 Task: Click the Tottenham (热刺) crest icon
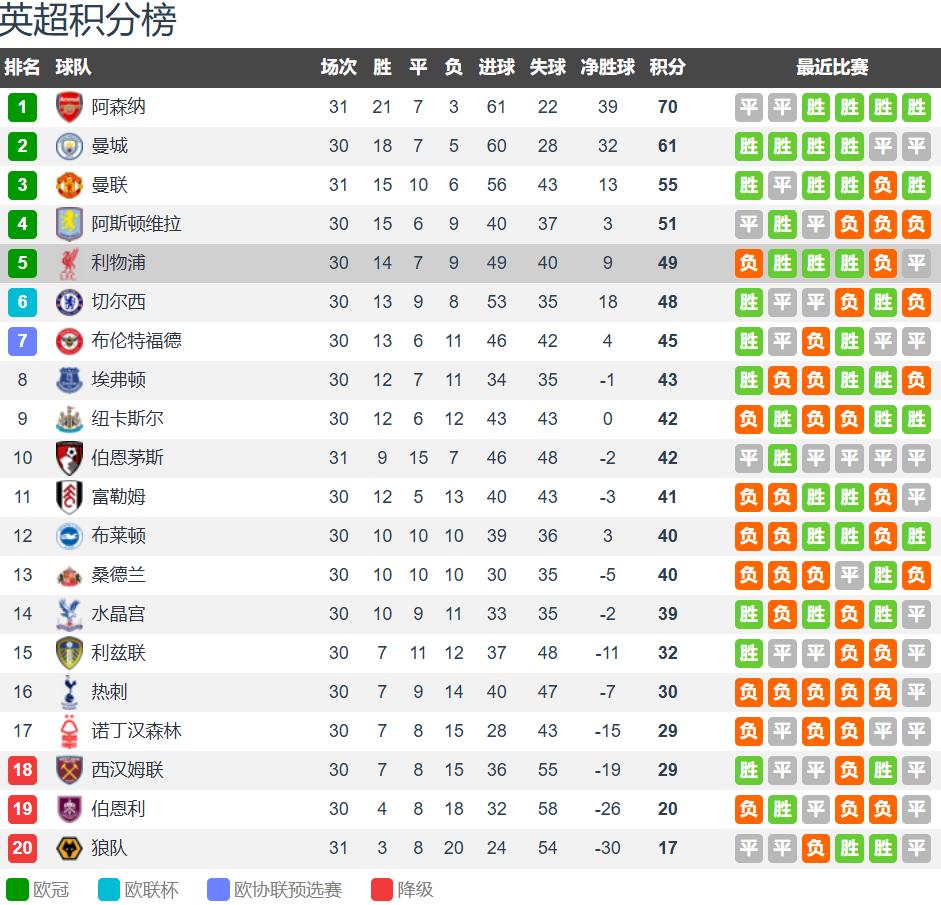point(69,692)
